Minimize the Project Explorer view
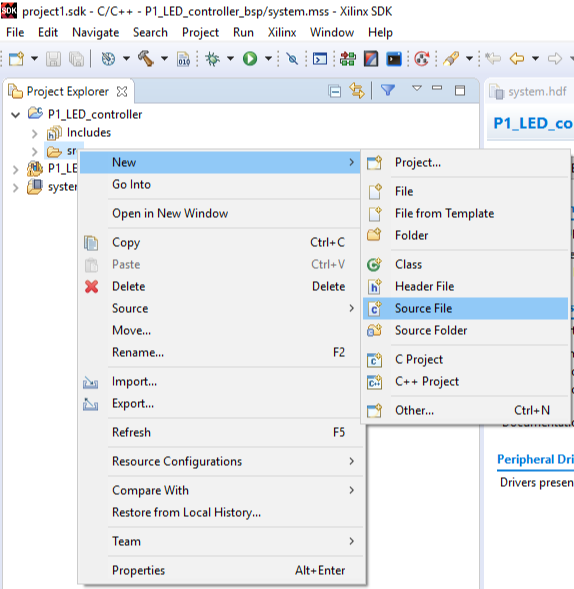This screenshot has width=574, height=589. [437, 88]
